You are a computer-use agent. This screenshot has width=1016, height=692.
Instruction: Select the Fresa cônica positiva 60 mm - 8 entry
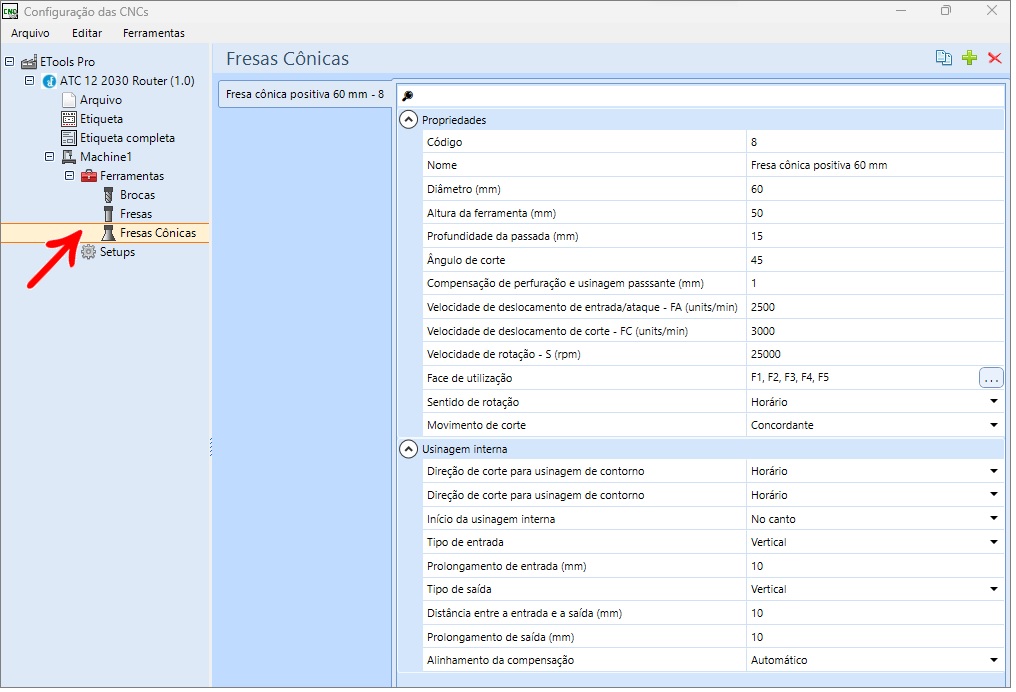305,95
